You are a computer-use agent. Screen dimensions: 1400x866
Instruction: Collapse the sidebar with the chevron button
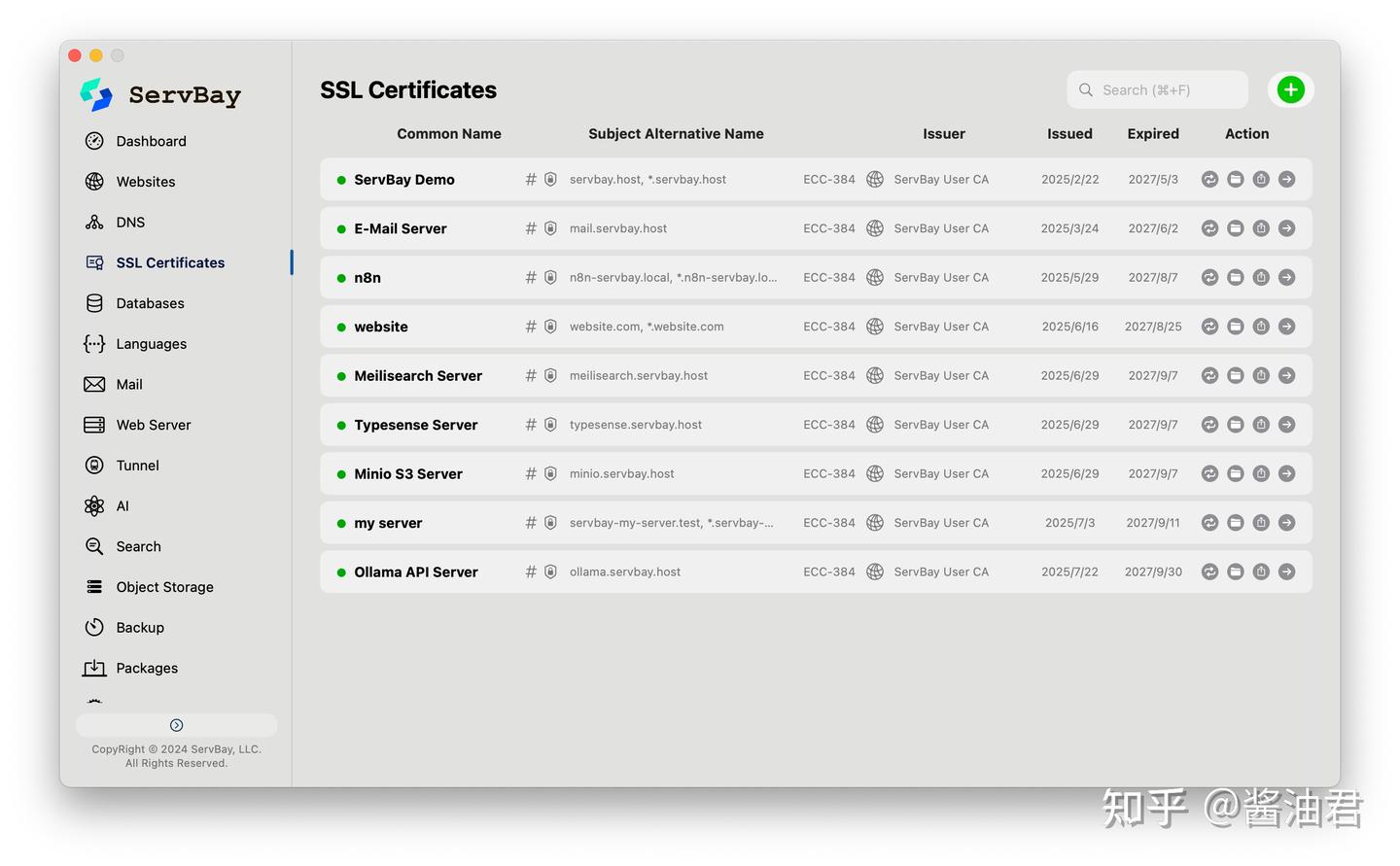(176, 725)
